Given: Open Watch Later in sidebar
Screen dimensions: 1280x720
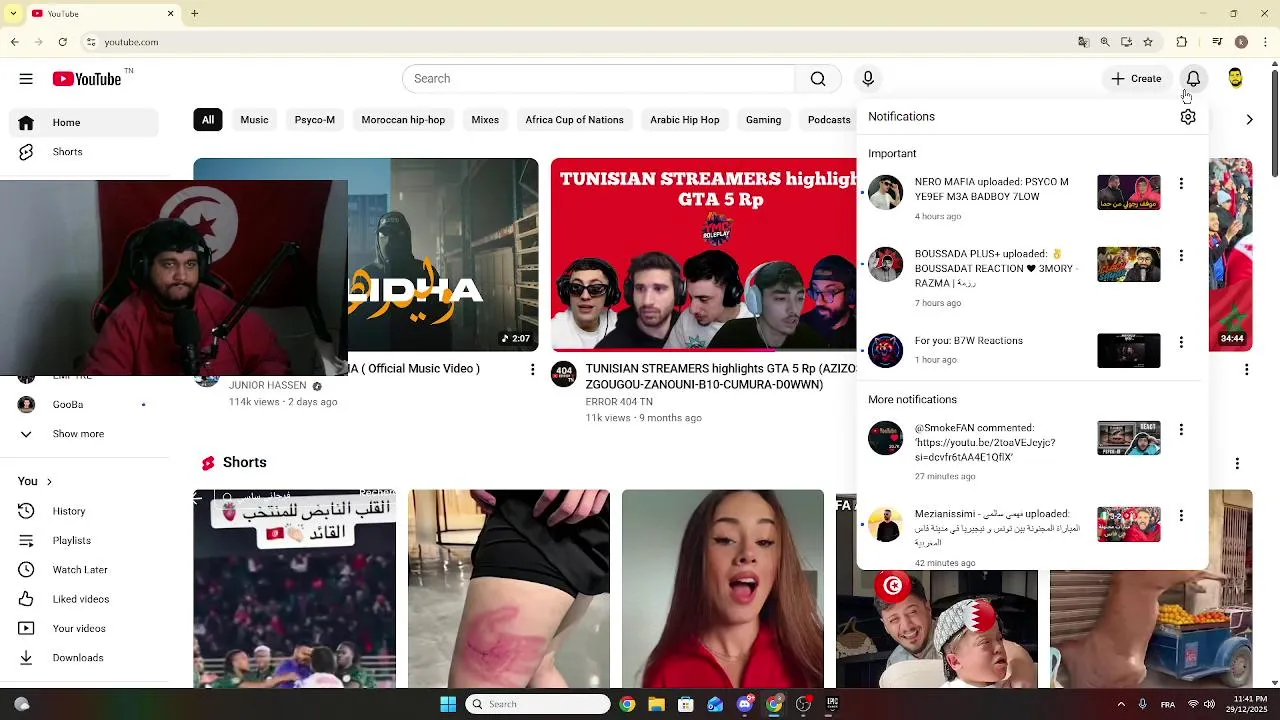Looking at the screenshot, I should [x=84, y=570].
